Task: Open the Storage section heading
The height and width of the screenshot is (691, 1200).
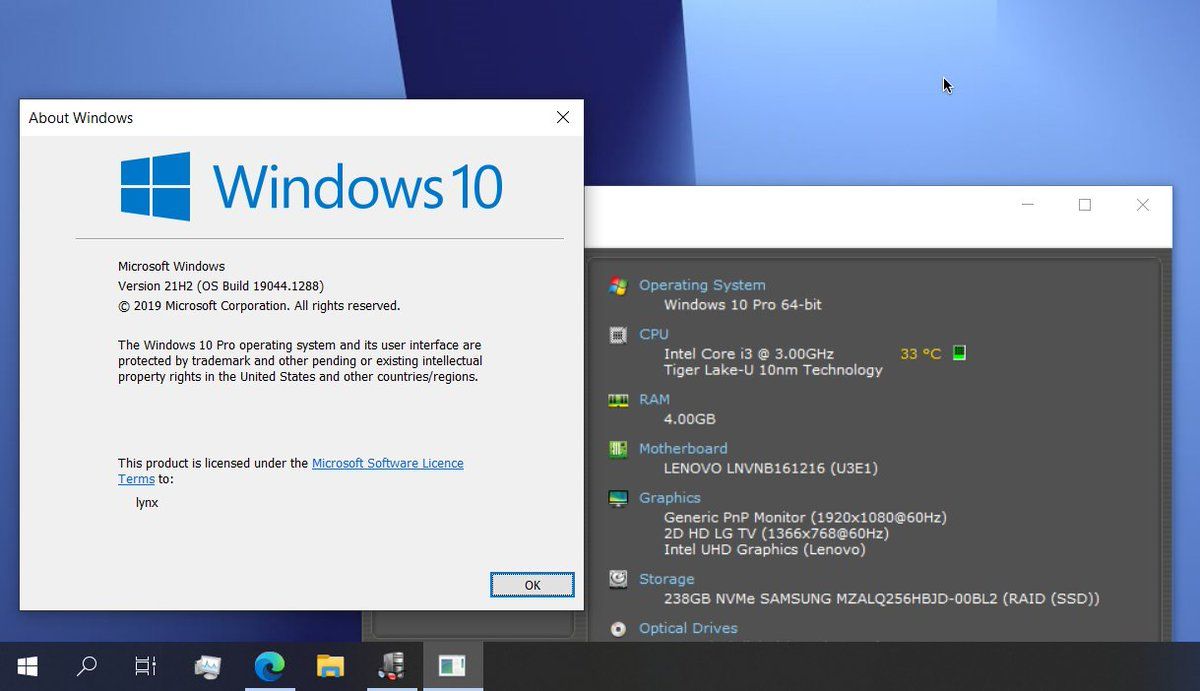Action: tap(666, 579)
